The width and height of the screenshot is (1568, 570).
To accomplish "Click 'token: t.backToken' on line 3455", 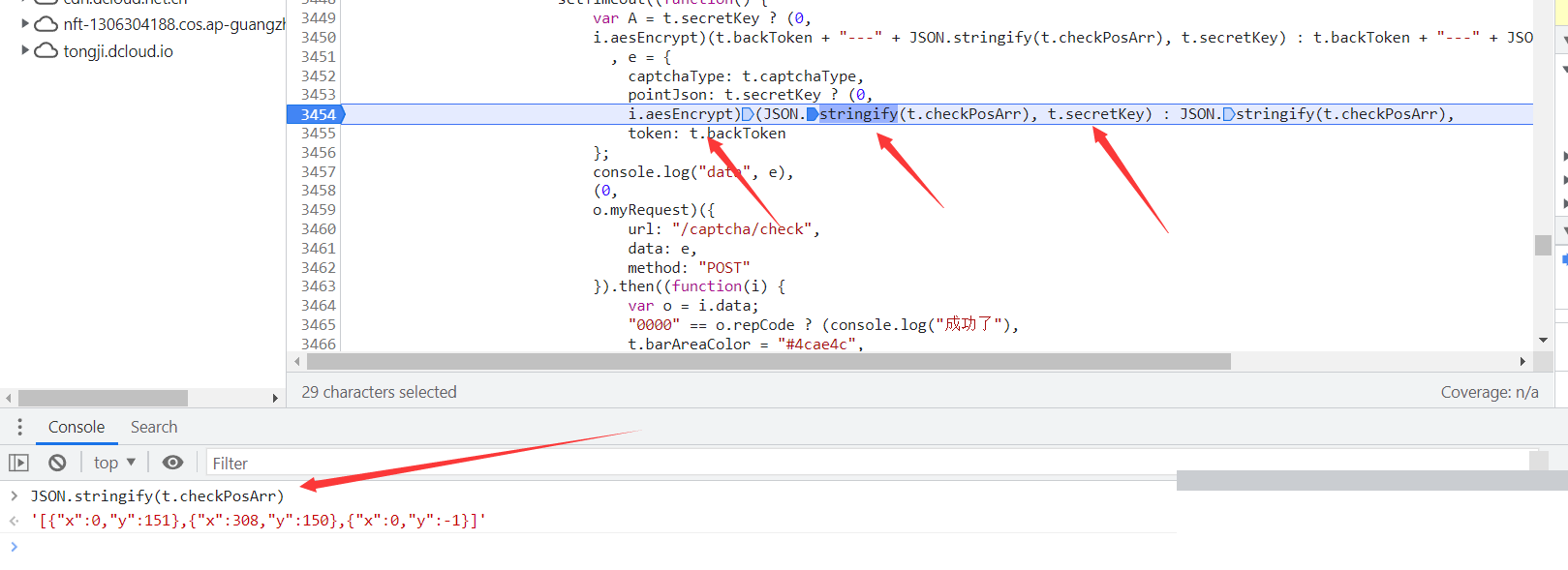I will [707, 134].
